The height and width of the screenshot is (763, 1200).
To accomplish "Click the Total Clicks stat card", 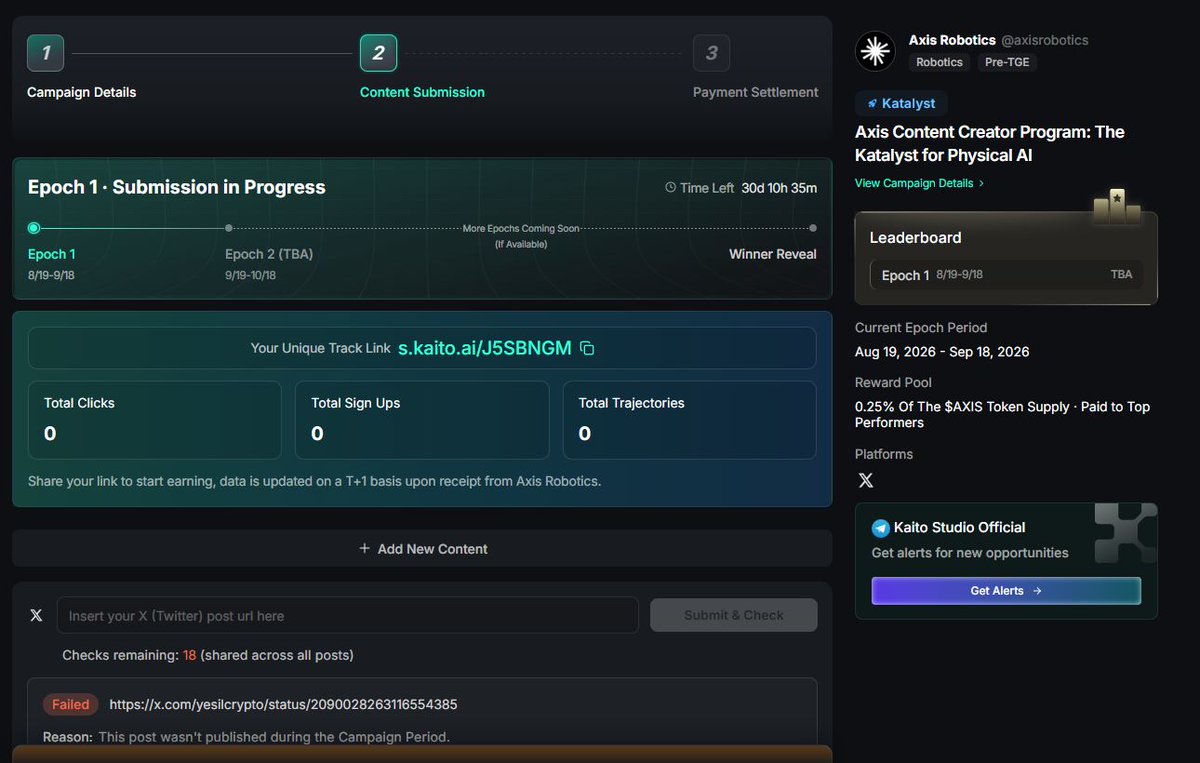I will tap(155, 420).
